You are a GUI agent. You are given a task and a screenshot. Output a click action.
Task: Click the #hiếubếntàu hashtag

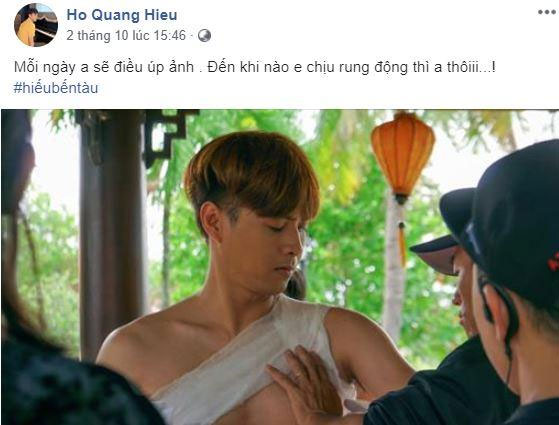(56, 88)
